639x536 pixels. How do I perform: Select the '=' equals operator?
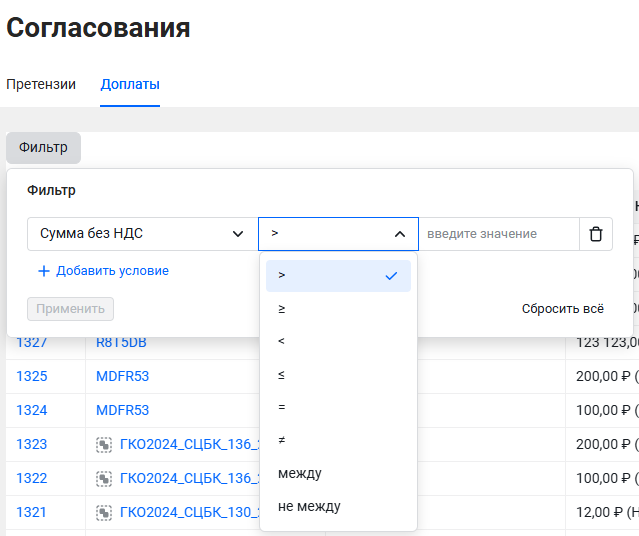(x=338, y=408)
